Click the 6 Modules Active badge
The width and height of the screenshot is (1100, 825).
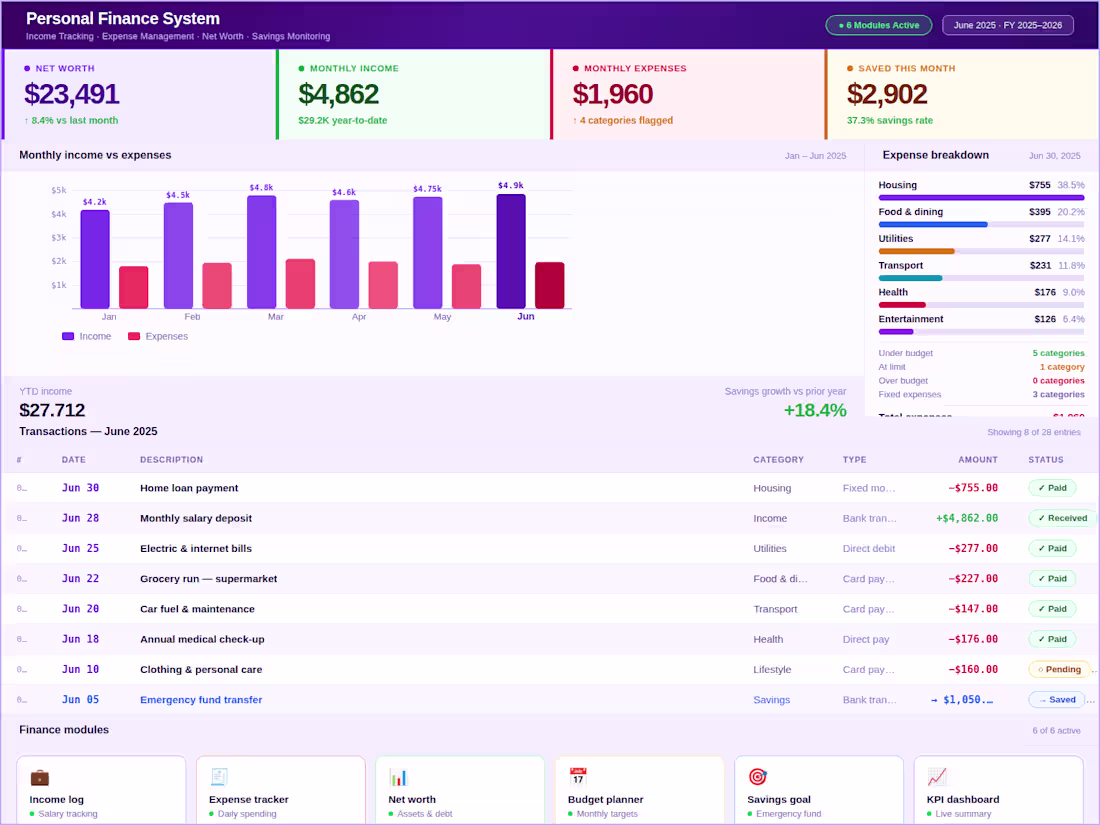pyautogui.click(x=879, y=25)
